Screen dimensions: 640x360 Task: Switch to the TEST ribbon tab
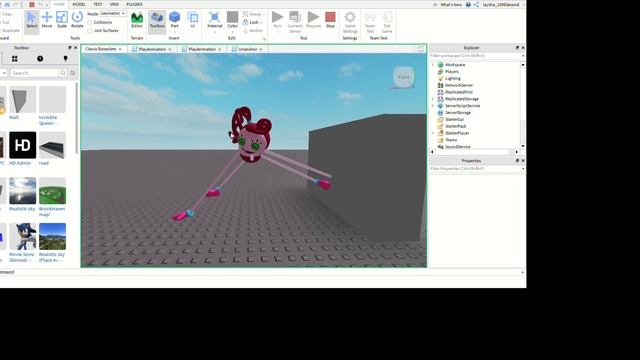coord(98,4)
